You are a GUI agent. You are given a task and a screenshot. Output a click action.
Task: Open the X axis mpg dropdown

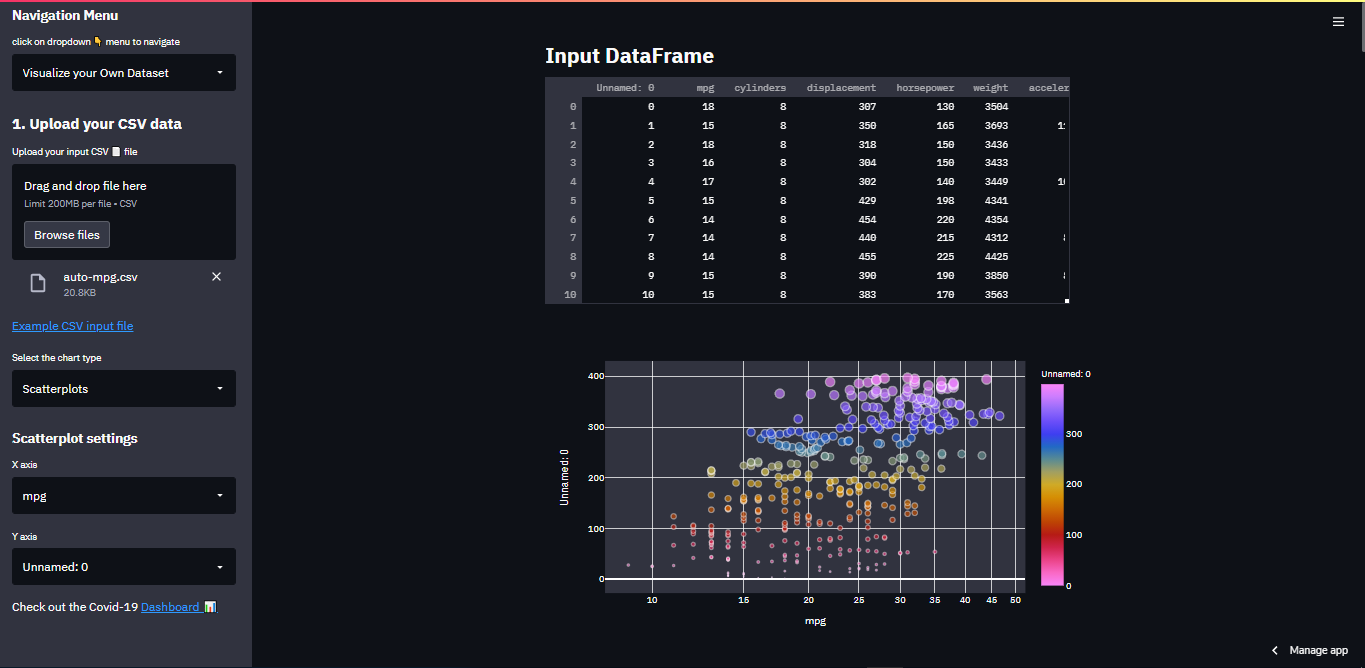(124, 495)
